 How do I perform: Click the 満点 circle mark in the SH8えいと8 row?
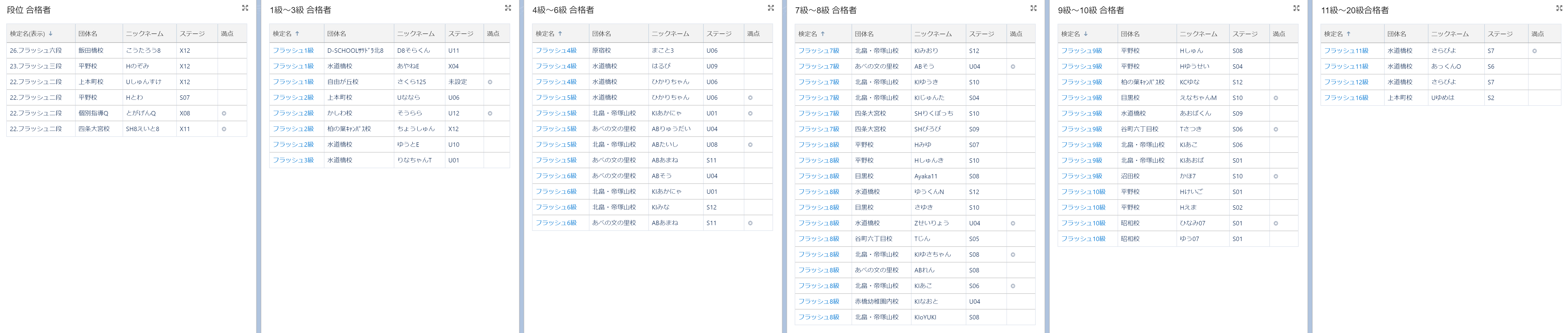coord(224,129)
